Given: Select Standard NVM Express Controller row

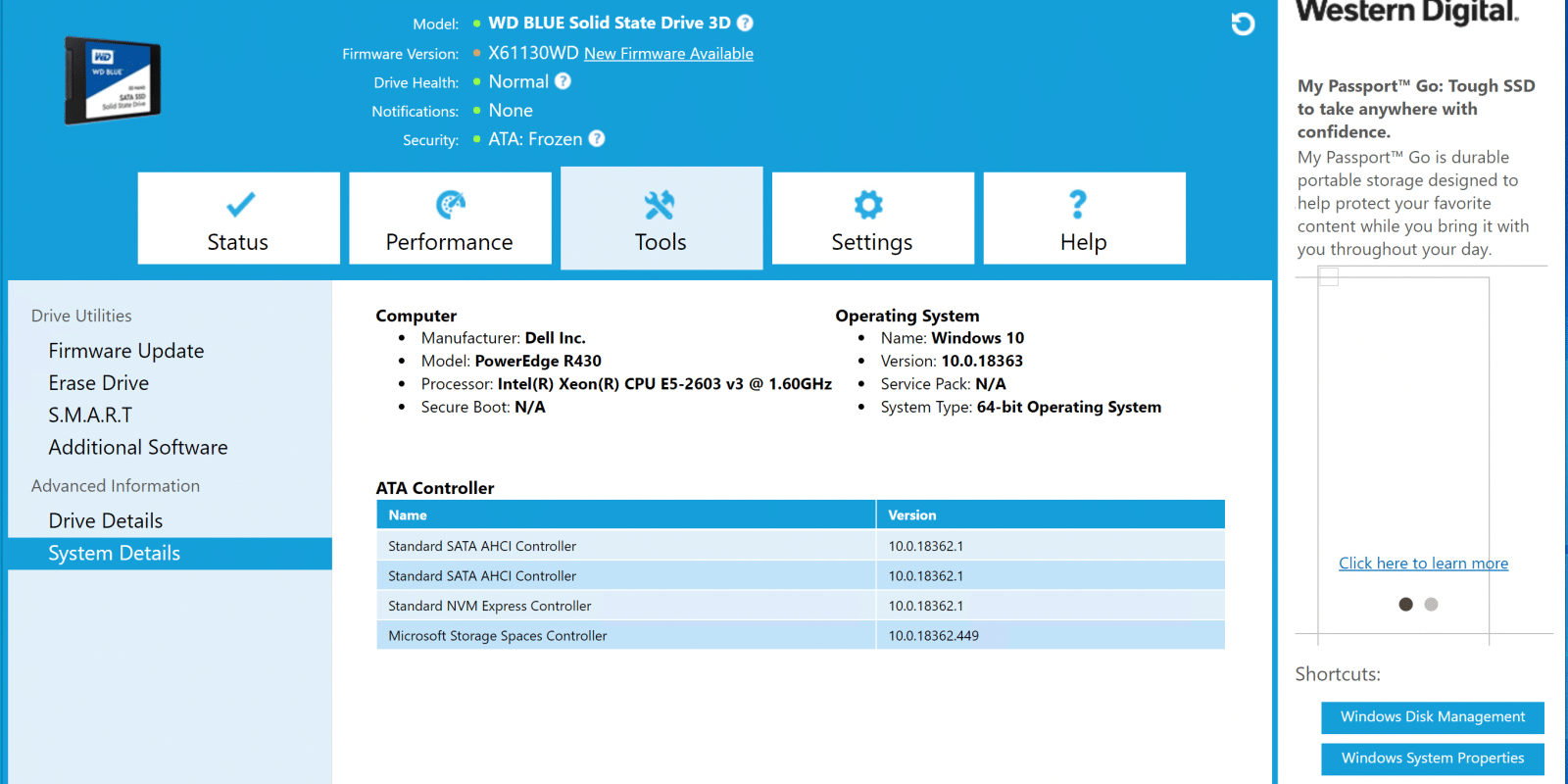Looking at the screenshot, I should click(x=801, y=606).
